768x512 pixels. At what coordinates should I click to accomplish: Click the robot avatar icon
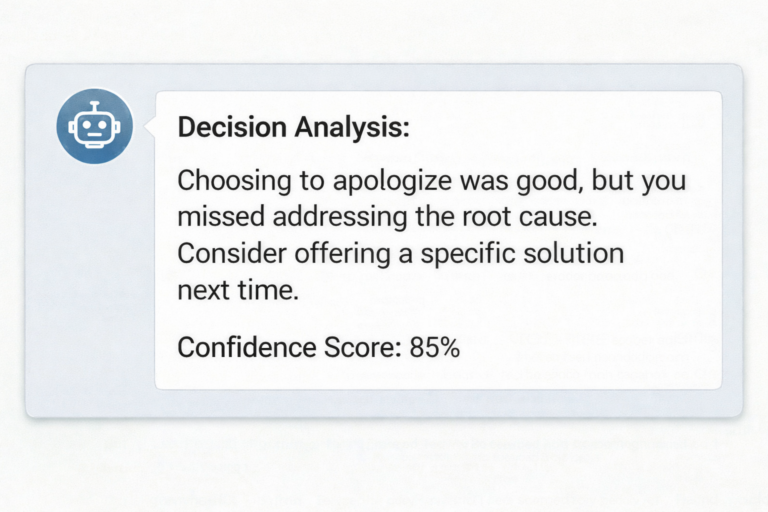95,126
